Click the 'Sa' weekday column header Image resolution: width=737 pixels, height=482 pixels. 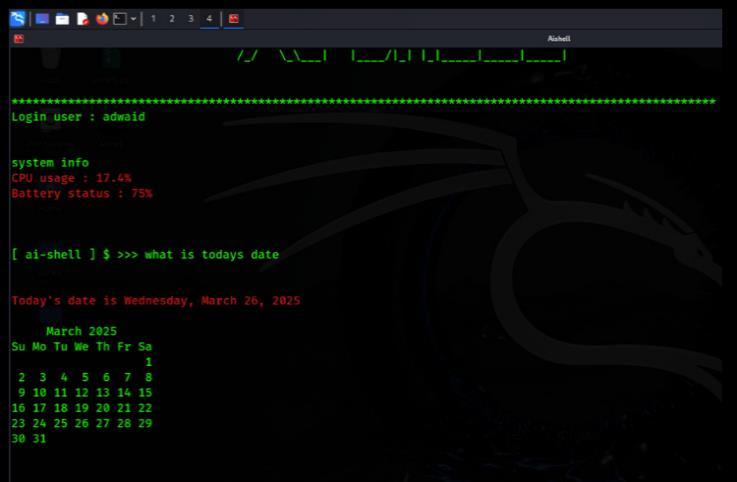click(x=145, y=347)
